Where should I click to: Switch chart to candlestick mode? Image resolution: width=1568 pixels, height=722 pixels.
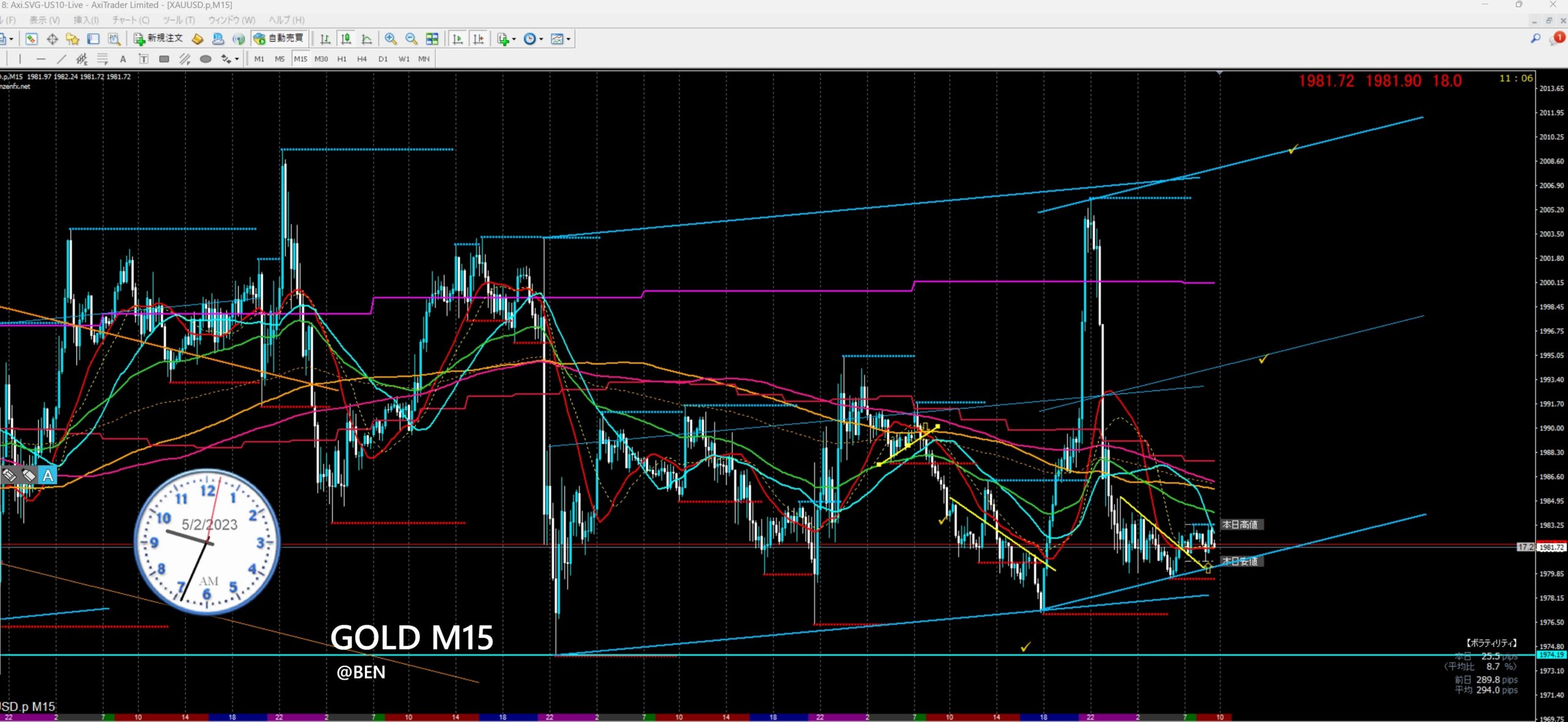[x=346, y=39]
